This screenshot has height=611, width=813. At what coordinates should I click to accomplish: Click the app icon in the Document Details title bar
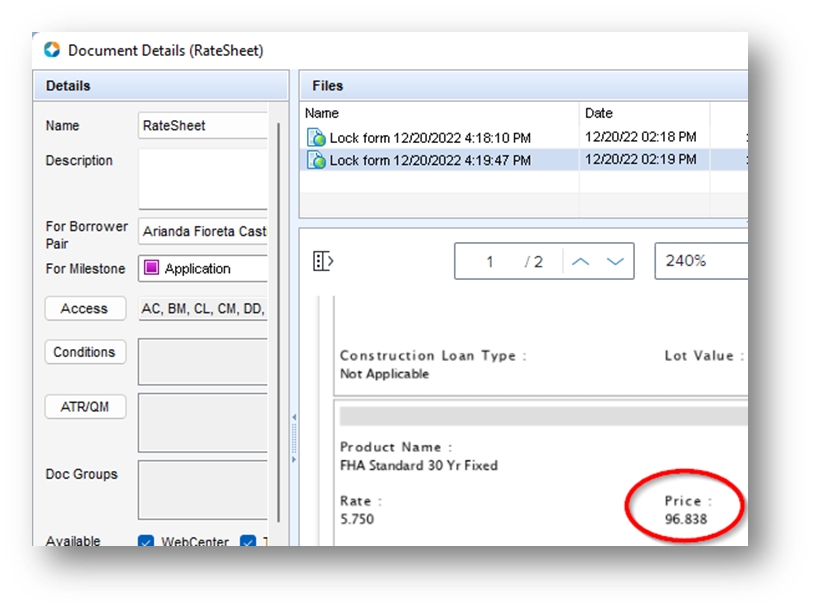coord(52,50)
